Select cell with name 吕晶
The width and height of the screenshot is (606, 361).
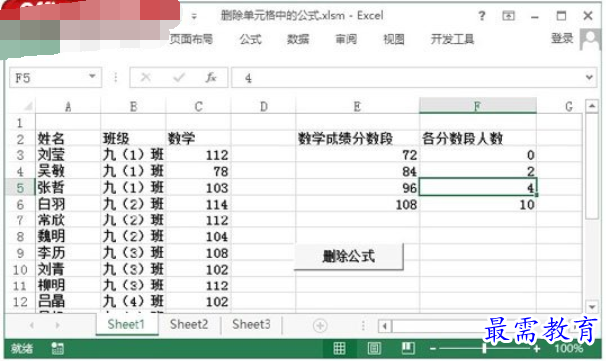[68, 301]
